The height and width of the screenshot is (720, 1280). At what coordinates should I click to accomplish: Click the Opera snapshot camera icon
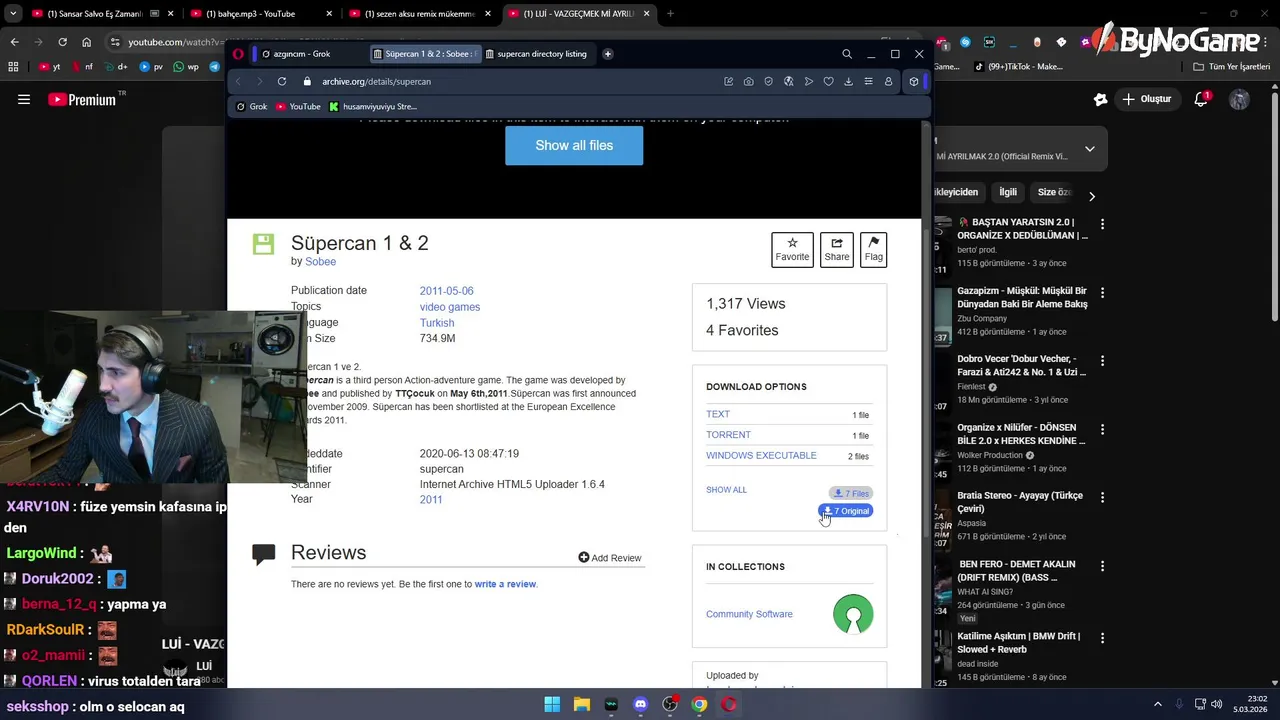pyautogui.click(x=748, y=81)
